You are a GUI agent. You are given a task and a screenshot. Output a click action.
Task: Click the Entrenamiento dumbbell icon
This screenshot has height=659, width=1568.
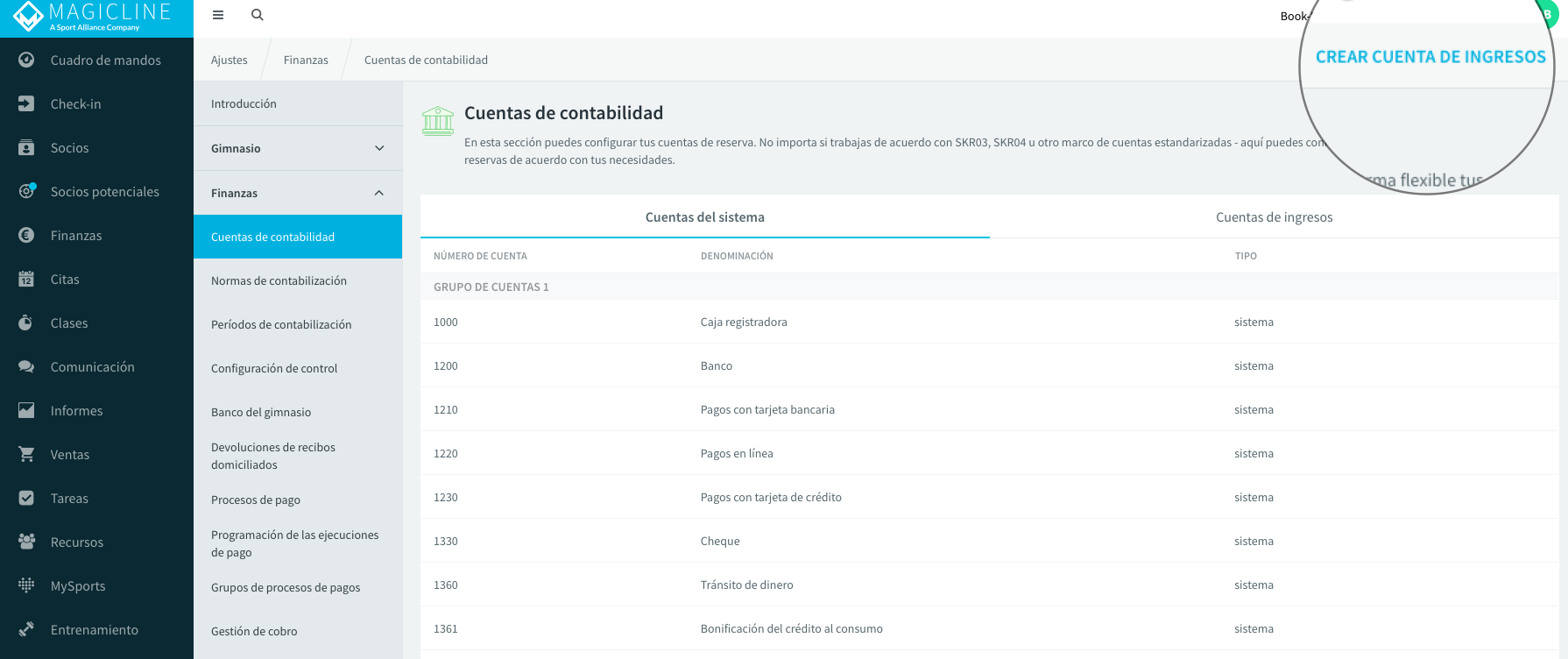(x=26, y=629)
